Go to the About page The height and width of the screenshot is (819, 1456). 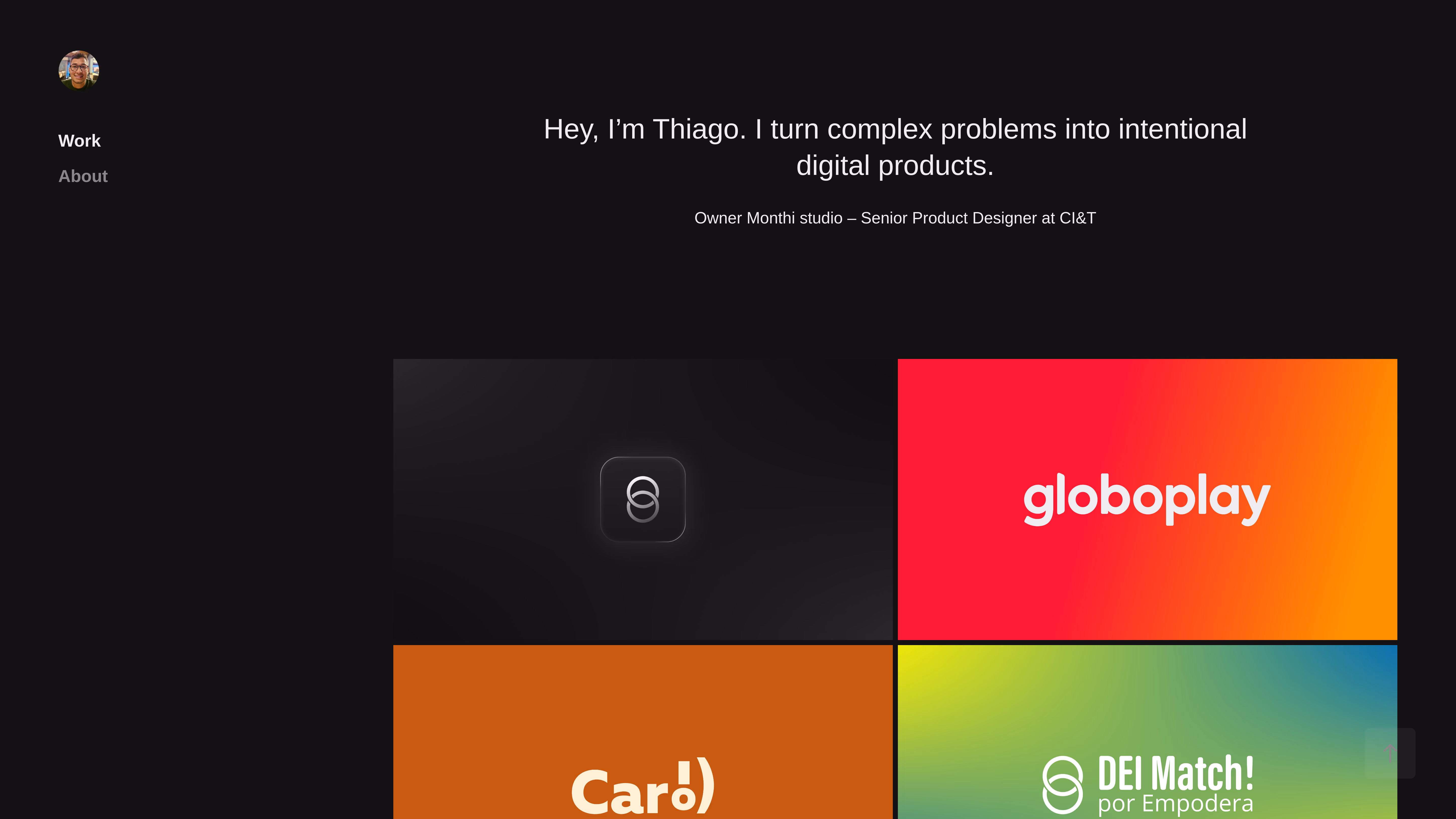[x=83, y=176]
